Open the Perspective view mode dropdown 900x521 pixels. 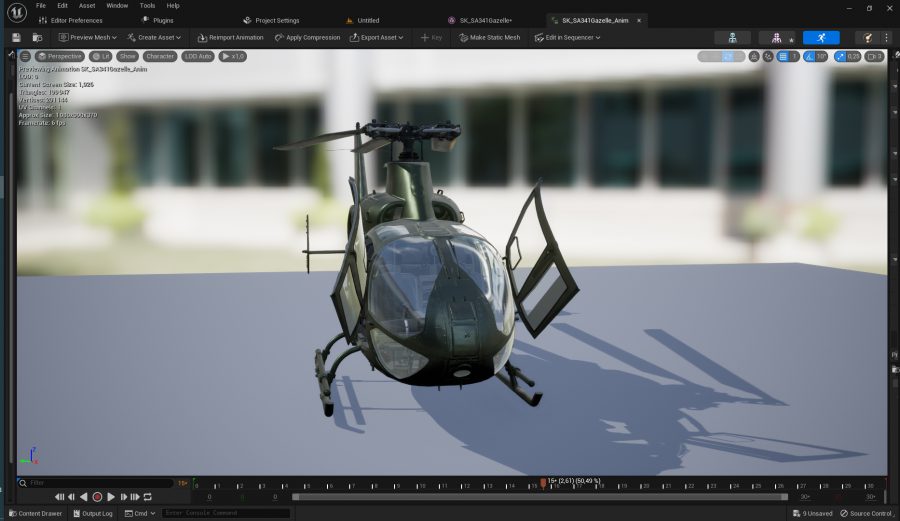point(60,57)
